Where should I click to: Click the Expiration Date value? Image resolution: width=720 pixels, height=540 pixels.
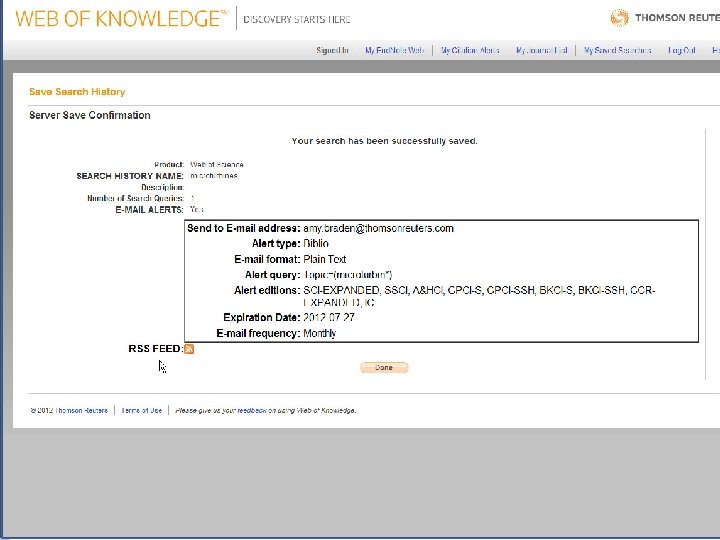point(329,317)
